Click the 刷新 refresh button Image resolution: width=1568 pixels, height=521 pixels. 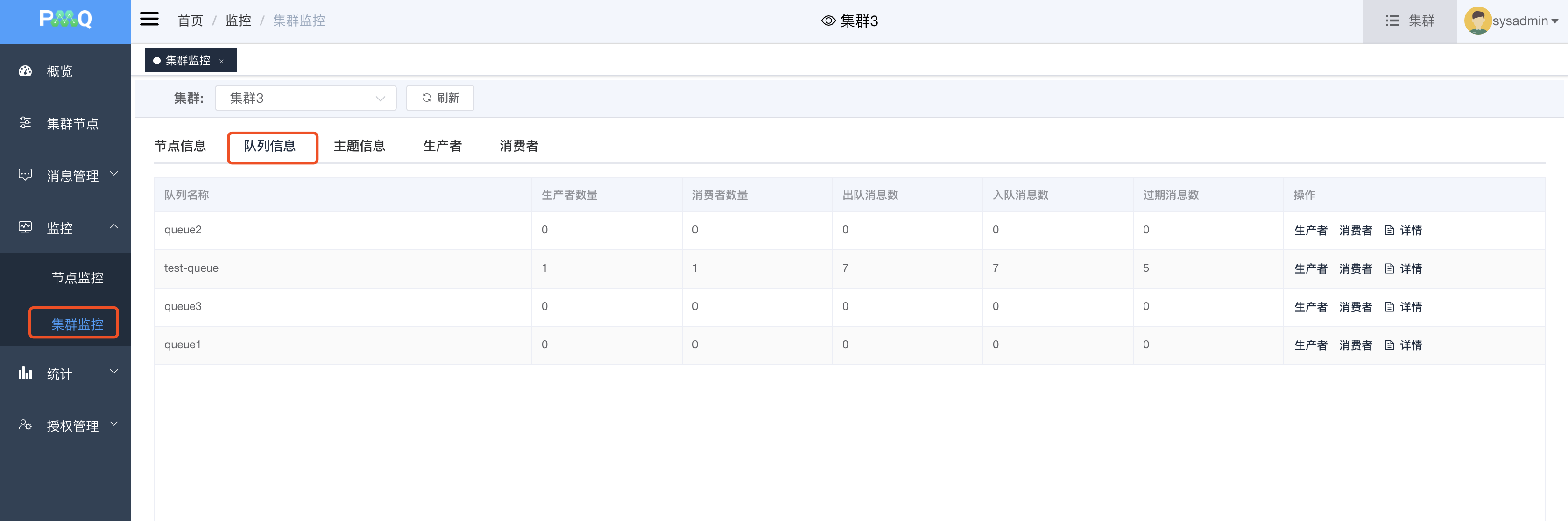tap(440, 99)
